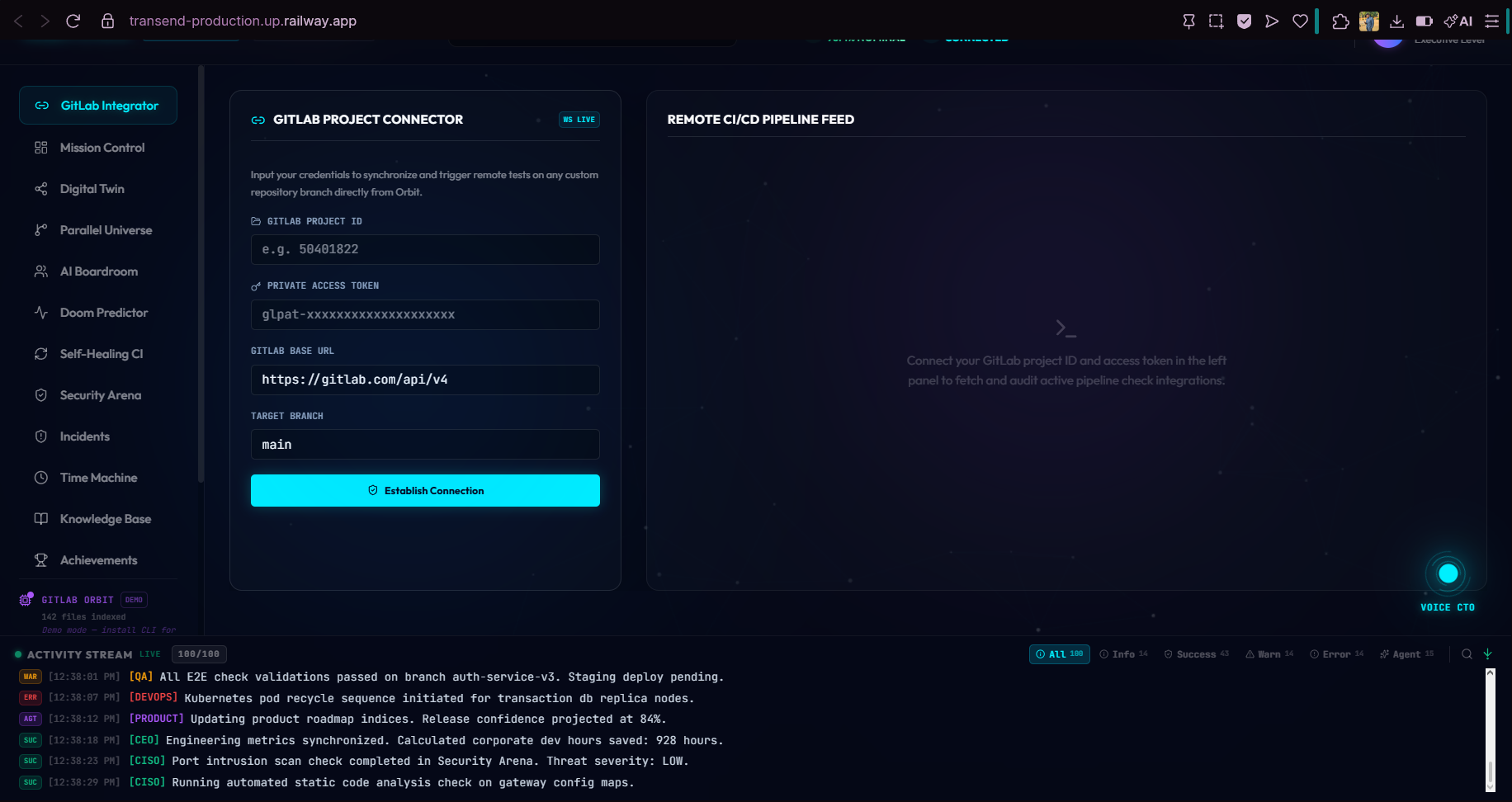Viewport: 1512px width, 802px height.
Task: Click the WAR tag on the QA log line
Action: click(x=31, y=677)
